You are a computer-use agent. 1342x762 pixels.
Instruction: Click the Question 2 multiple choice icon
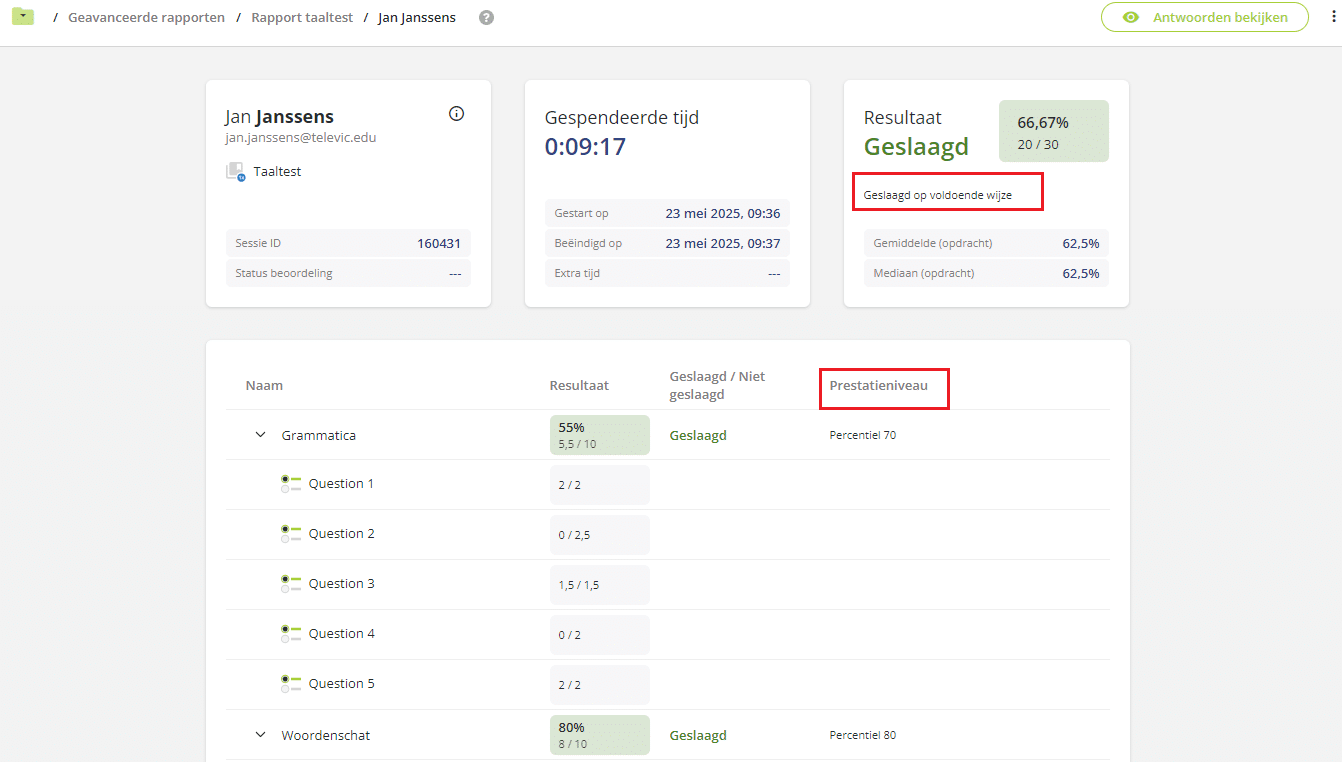pos(291,534)
